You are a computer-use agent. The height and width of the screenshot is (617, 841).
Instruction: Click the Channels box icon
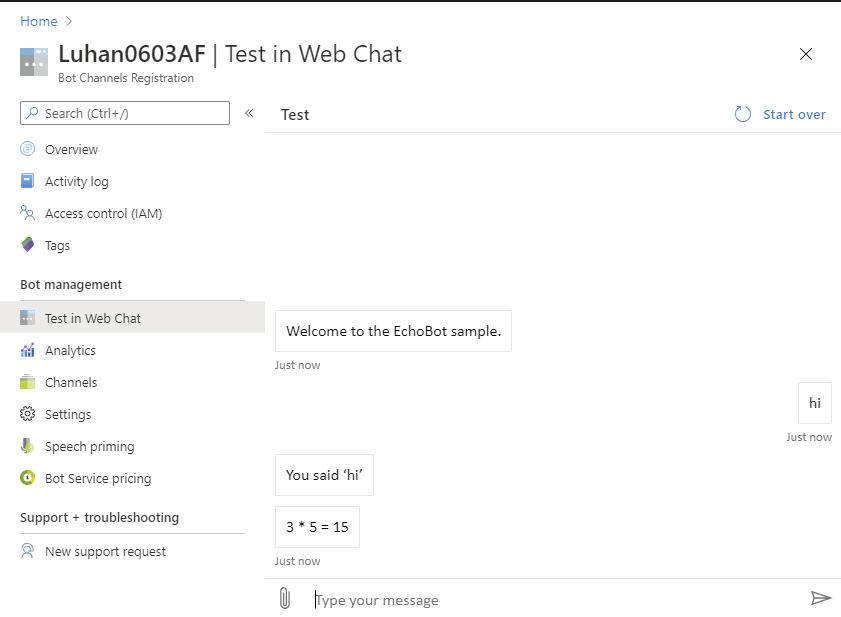coord(27,382)
